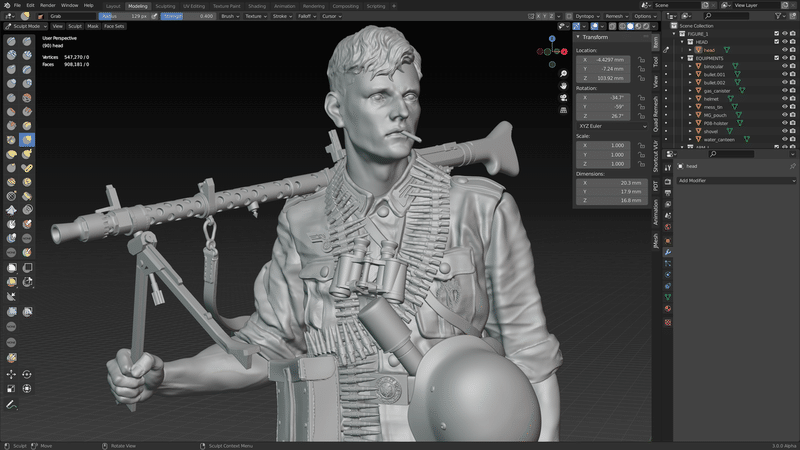Open the Render menu
Viewport: 800px width, 450px height.
click(47, 5)
